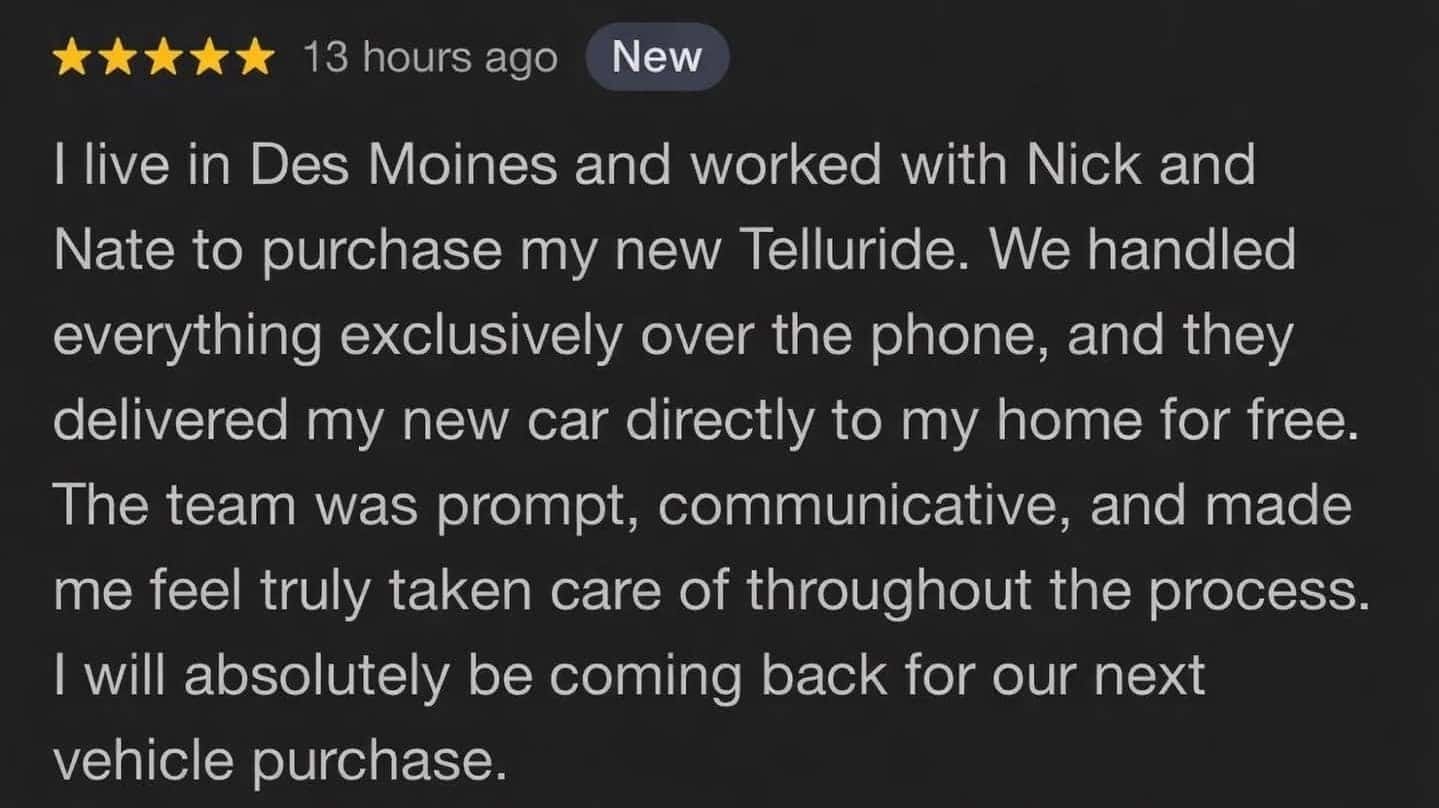Viewport: 1439px width, 808px height.
Task: Click the words "Des Moines" in review
Action: [403, 164]
